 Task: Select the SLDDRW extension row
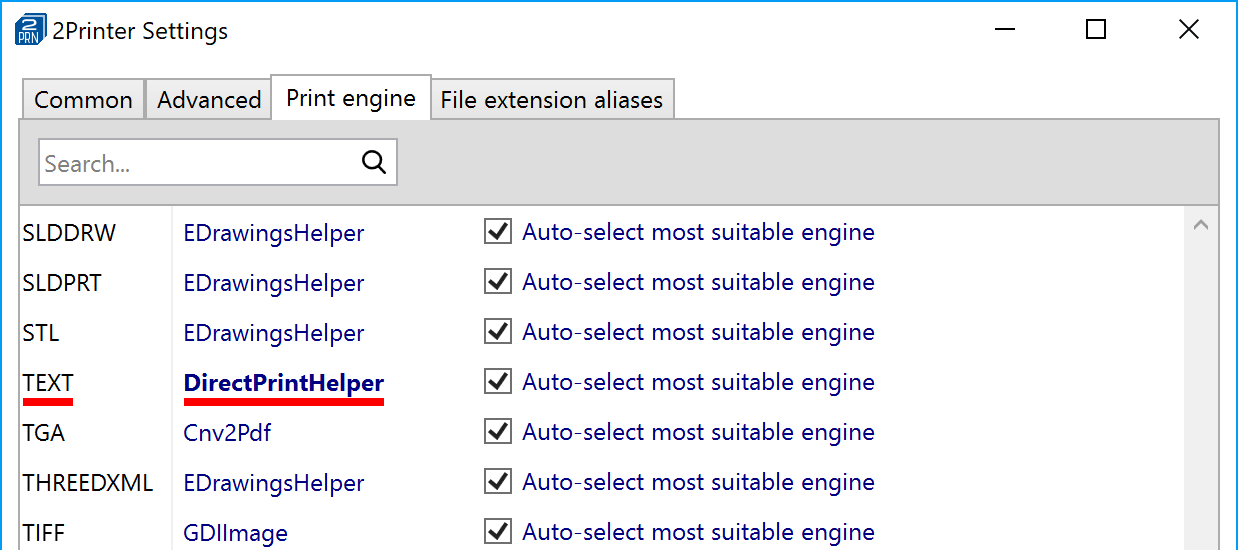tap(69, 233)
